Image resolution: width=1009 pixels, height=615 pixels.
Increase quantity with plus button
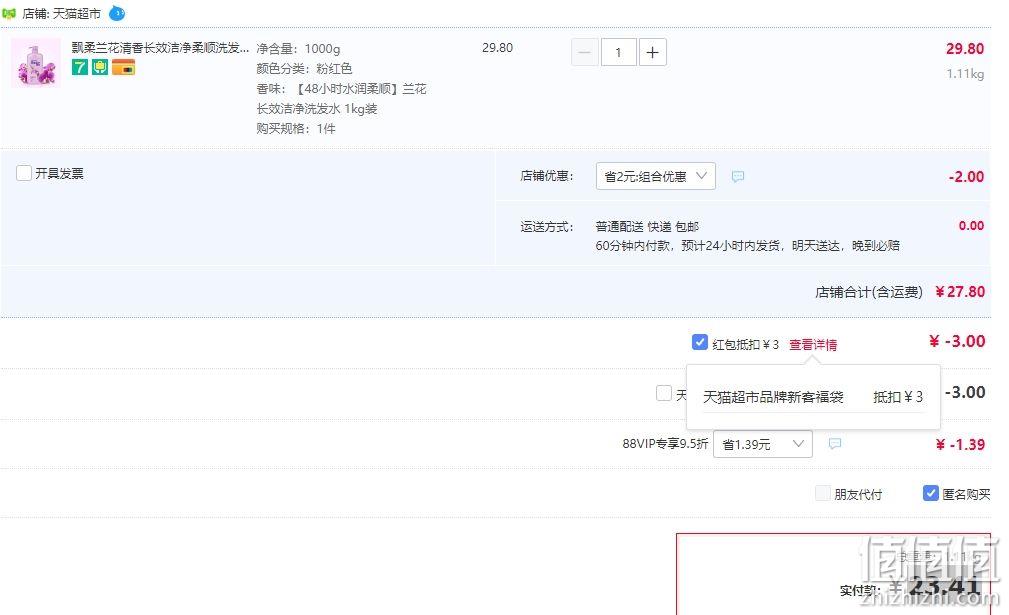[x=653, y=52]
